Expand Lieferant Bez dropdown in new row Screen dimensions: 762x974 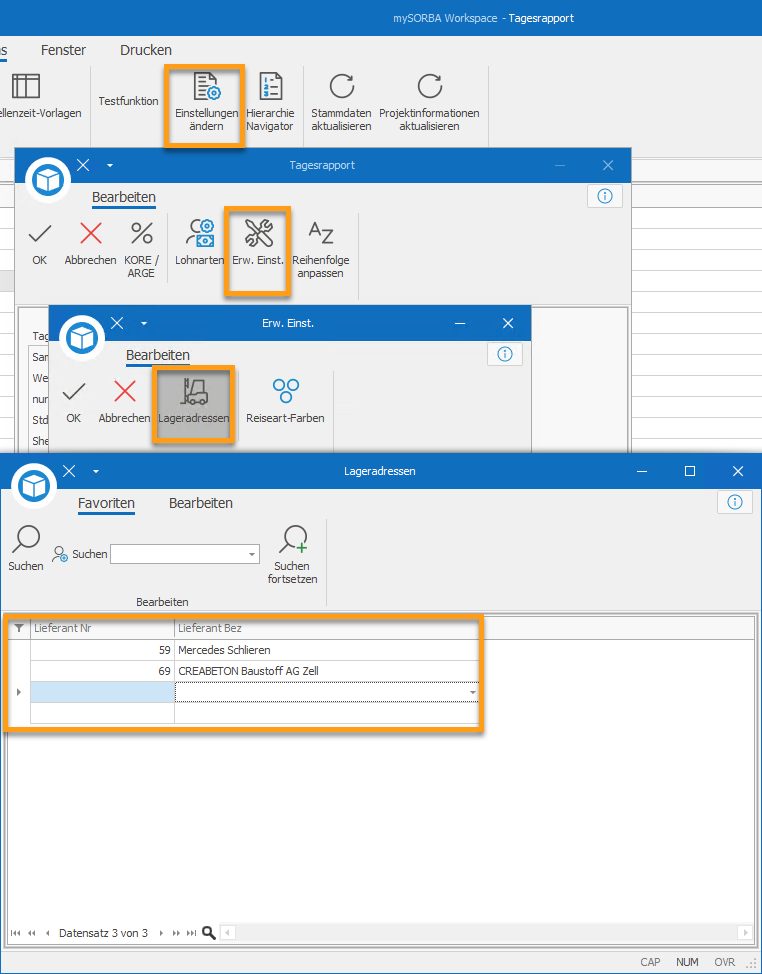coord(473,692)
